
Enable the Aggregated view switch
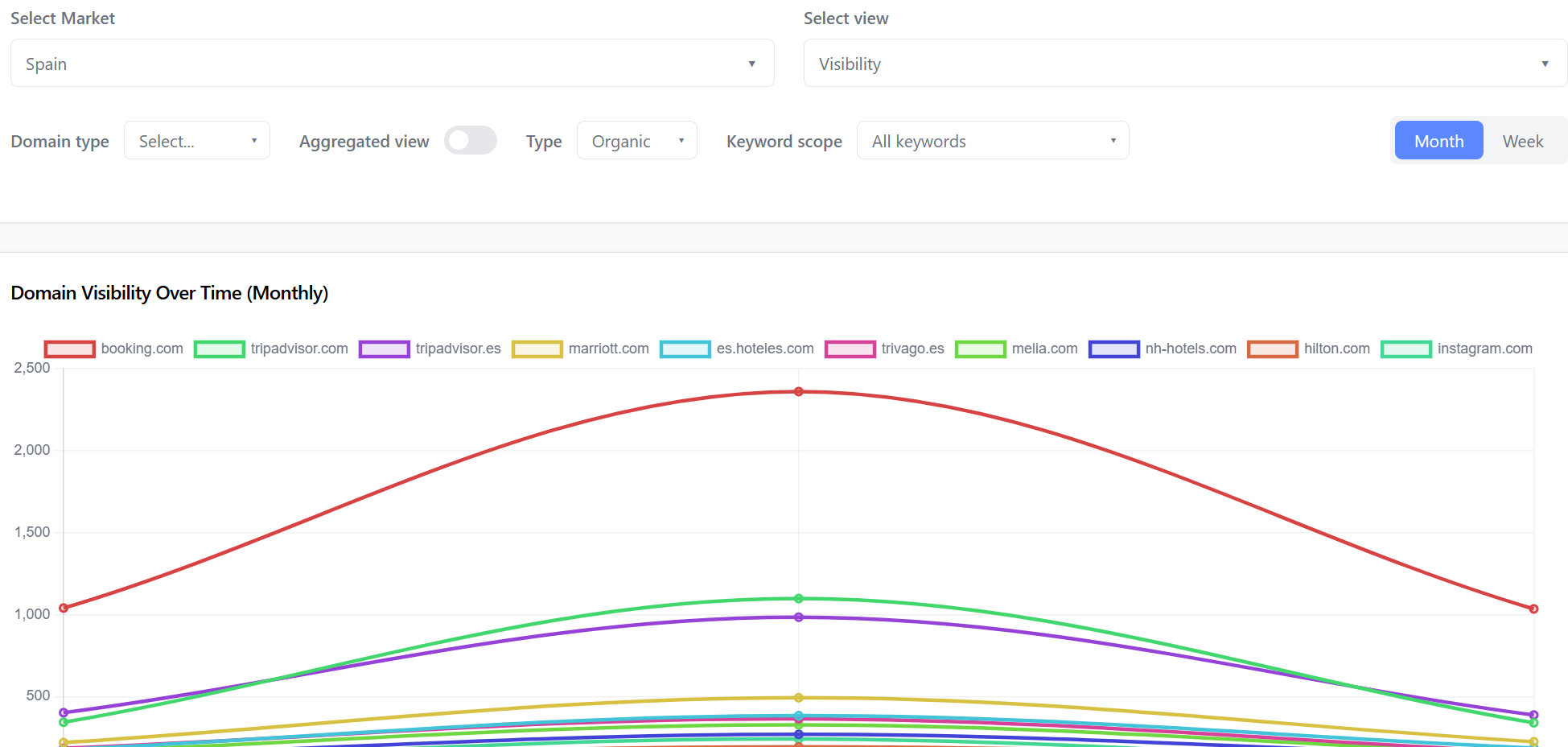471,141
